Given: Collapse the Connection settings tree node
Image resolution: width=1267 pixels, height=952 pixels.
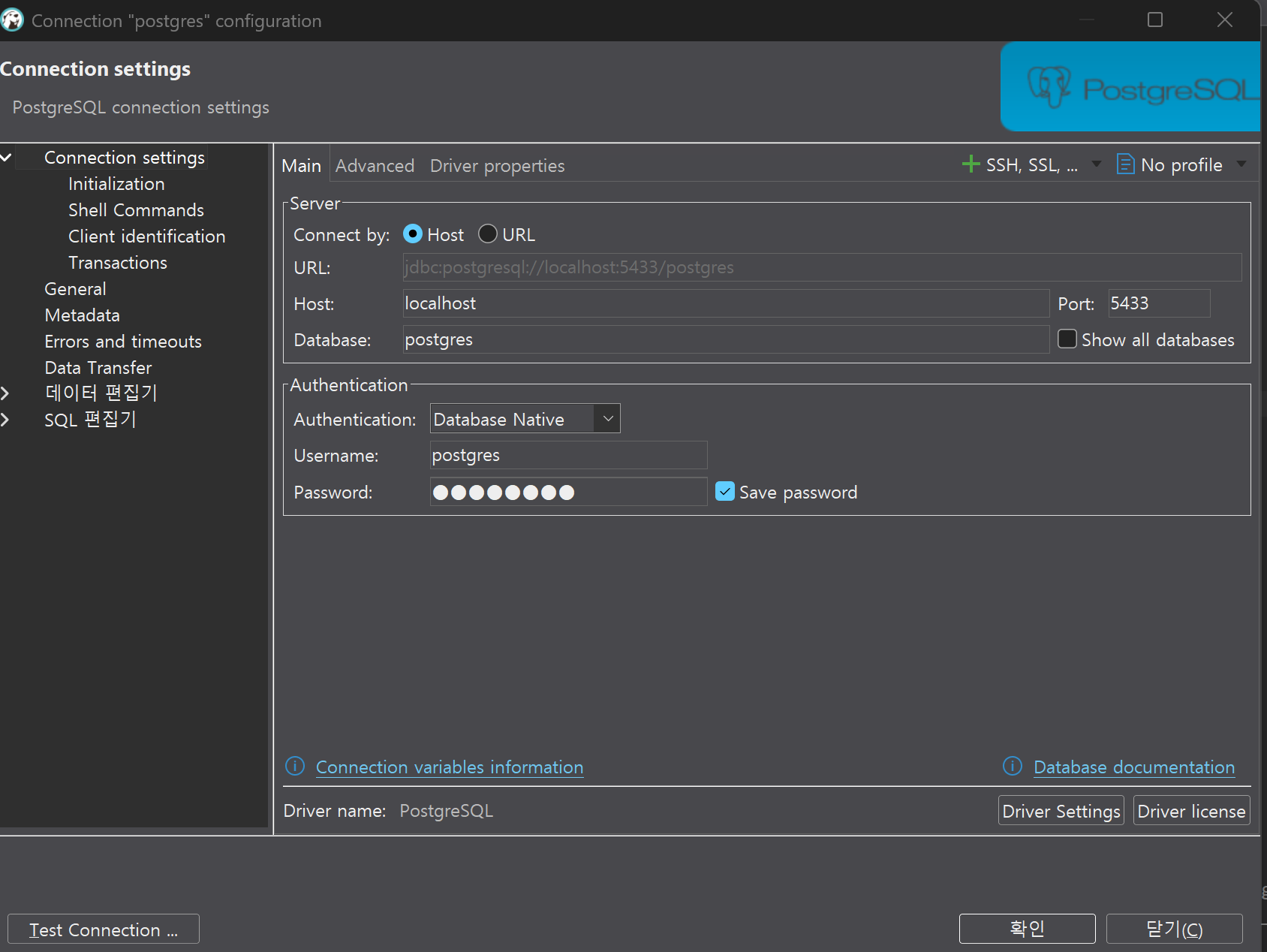Looking at the screenshot, I should (x=6, y=158).
